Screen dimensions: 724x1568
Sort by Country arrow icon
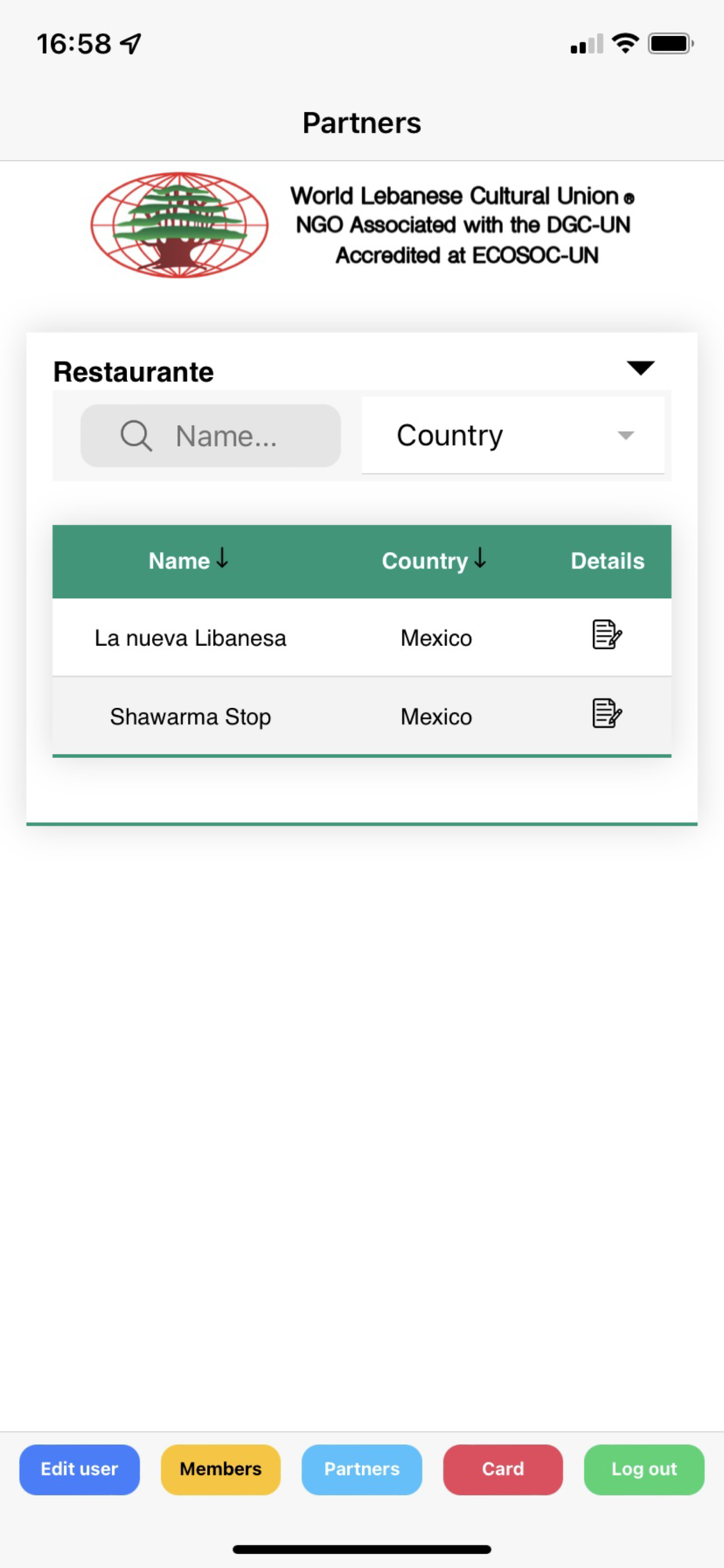click(480, 558)
